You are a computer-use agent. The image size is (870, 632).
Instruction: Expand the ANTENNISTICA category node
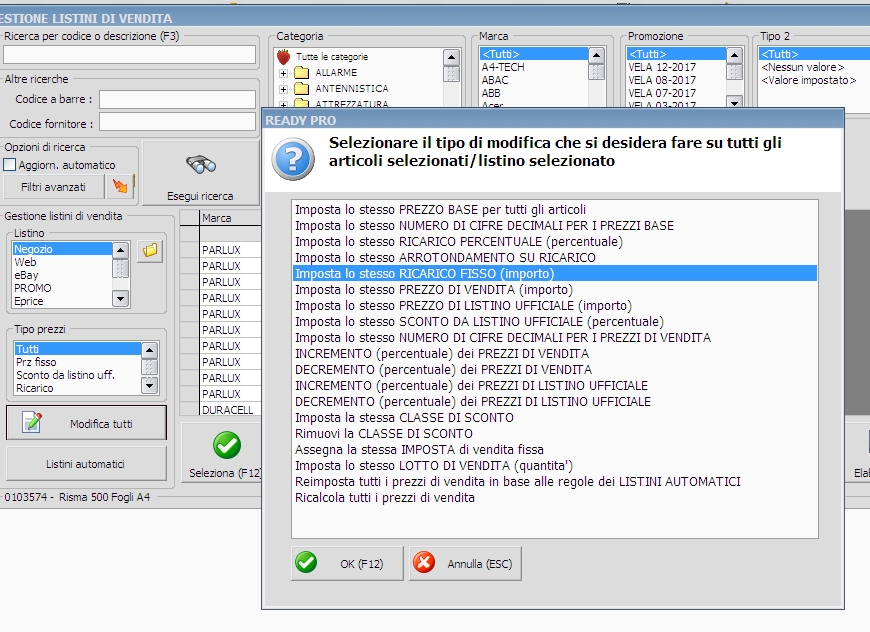283,89
